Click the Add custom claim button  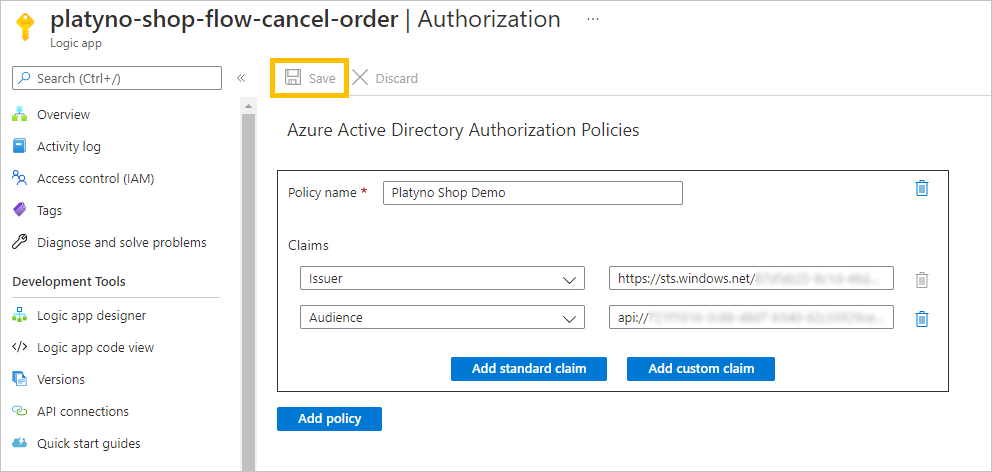point(701,369)
